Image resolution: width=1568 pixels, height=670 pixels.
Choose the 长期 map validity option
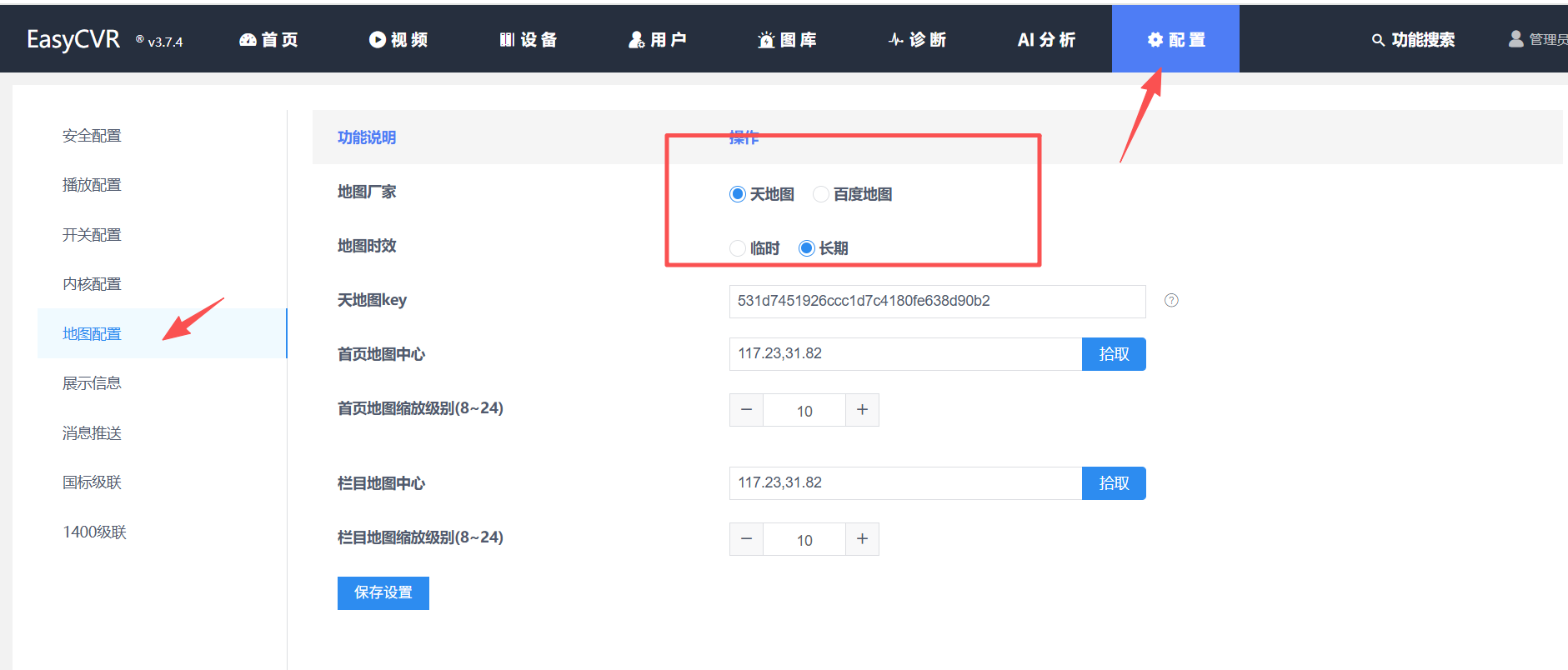806,248
